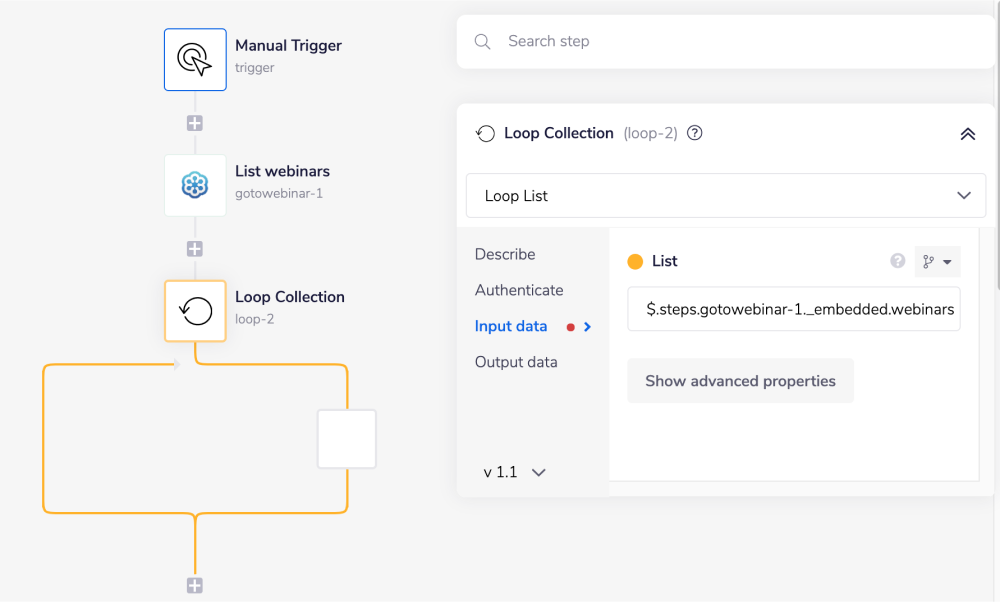Click the Loop Collection circular arrow icon
The image size is (1000, 602).
point(195,311)
